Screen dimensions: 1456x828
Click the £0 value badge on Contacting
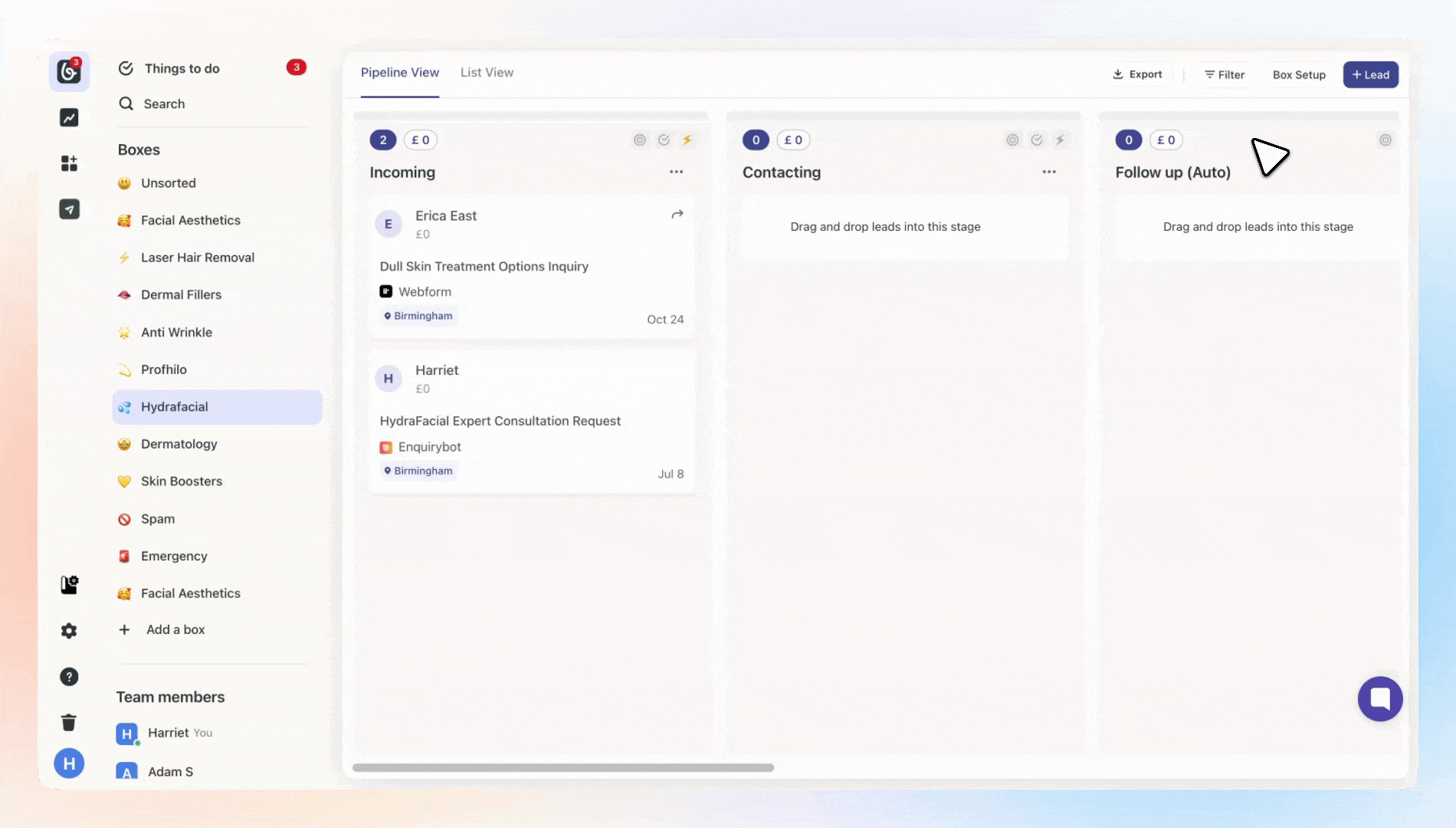coord(793,140)
